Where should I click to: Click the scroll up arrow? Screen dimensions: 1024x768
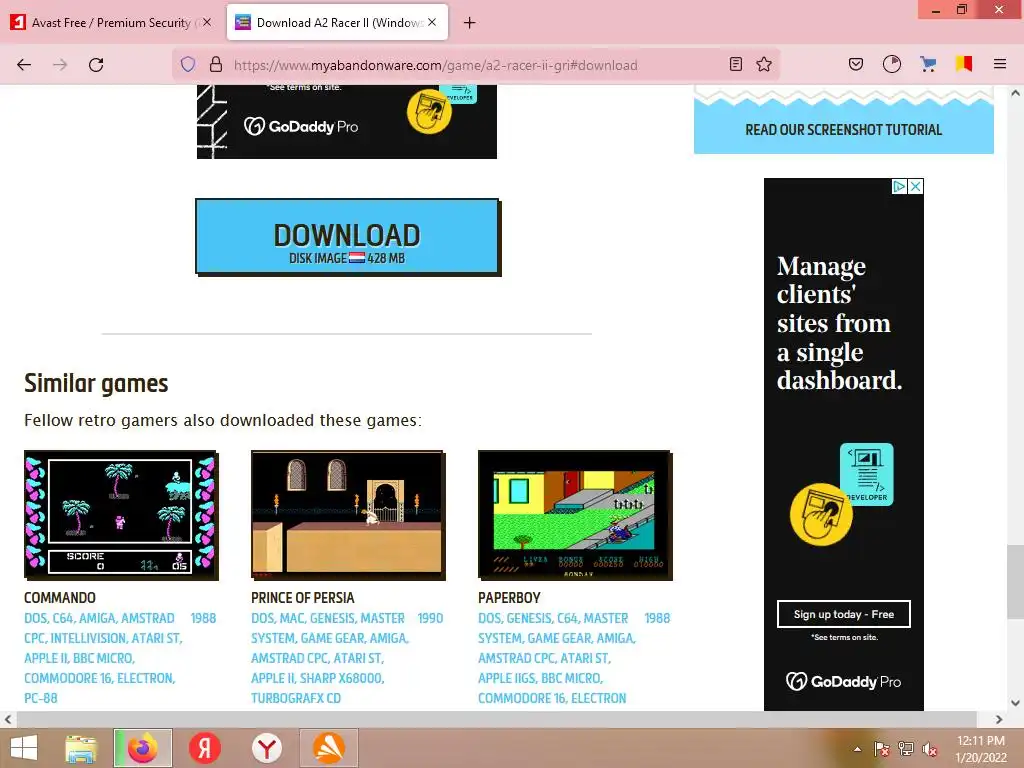pyautogui.click(x=1016, y=93)
